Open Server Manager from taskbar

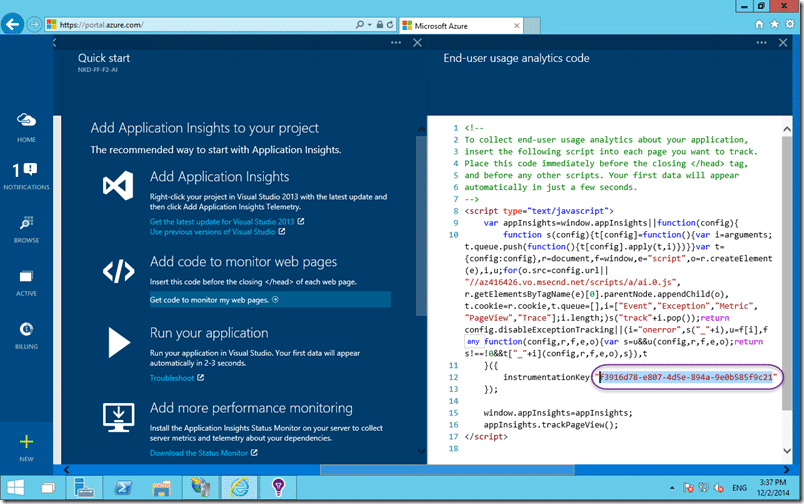[x=84, y=488]
